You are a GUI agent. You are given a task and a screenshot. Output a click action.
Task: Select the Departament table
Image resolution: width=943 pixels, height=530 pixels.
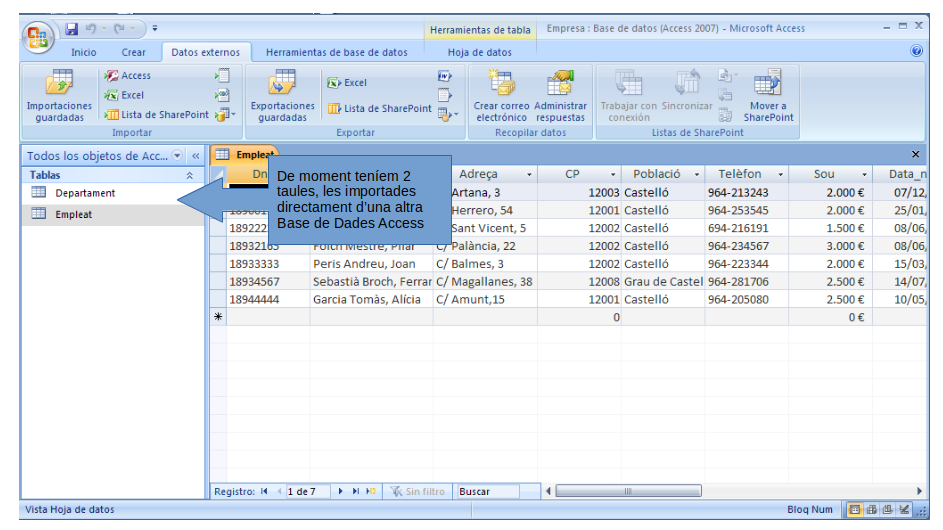(113, 193)
